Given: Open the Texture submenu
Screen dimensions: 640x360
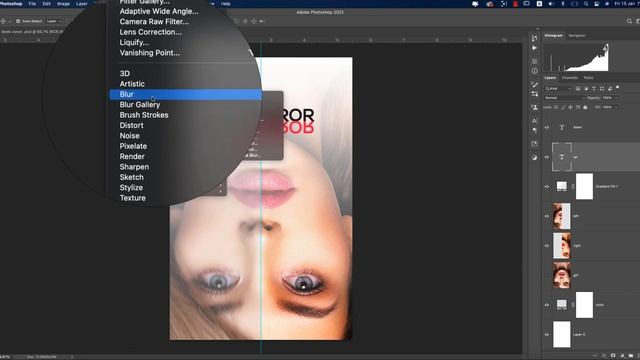Looking at the screenshot, I should click(x=132, y=198).
